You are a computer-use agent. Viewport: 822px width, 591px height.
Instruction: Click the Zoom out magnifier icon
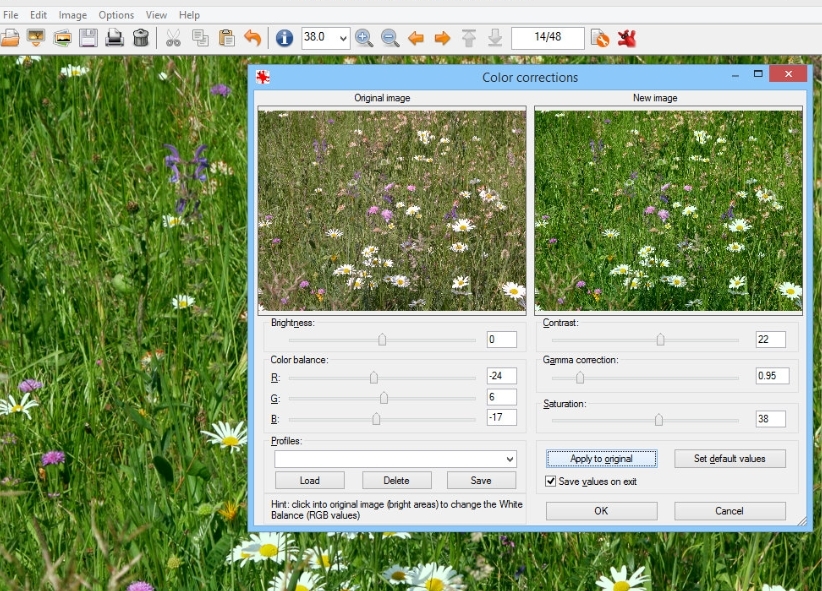coord(390,38)
